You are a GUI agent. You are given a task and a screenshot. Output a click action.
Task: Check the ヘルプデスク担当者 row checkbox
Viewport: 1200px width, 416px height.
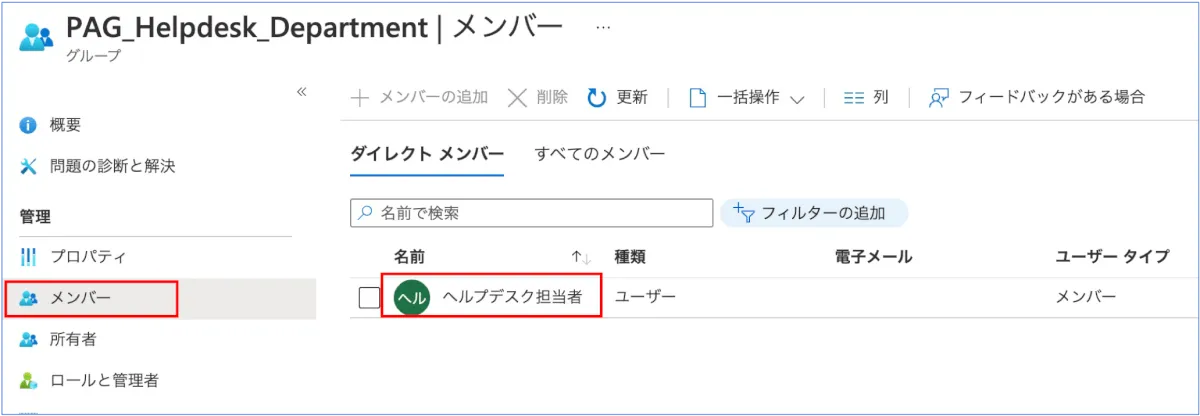pos(369,297)
